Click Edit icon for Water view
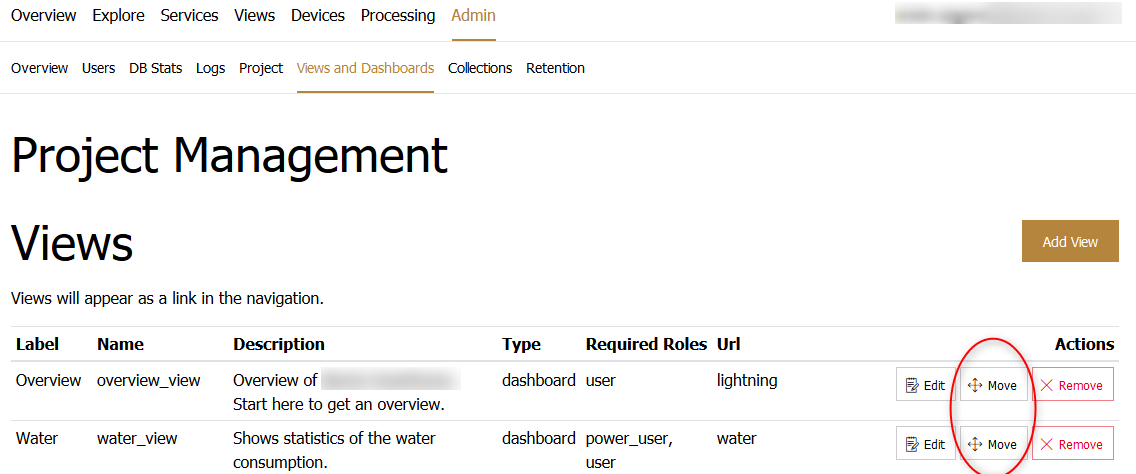The width and height of the screenshot is (1136, 474). click(x=911, y=445)
